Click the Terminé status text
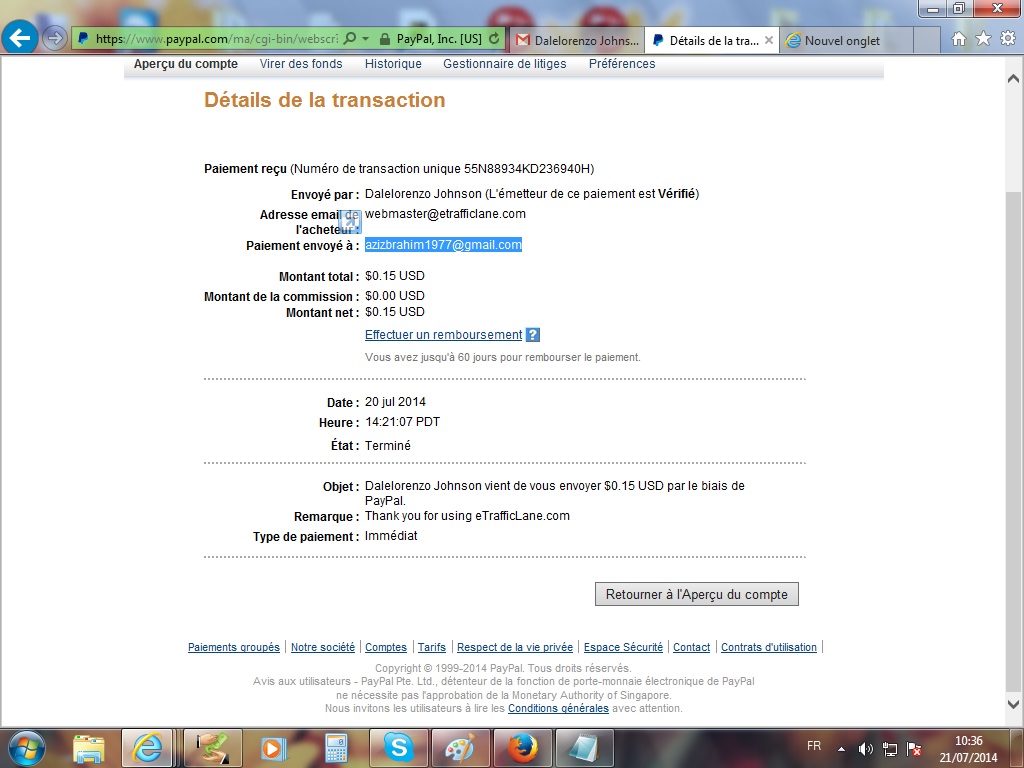The image size is (1024, 768). pyautogui.click(x=388, y=446)
